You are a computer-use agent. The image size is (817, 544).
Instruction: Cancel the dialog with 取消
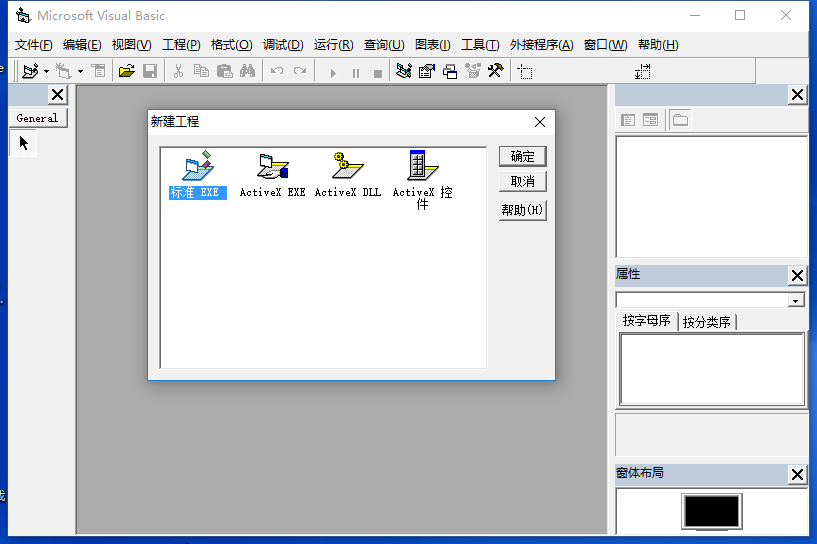(523, 181)
